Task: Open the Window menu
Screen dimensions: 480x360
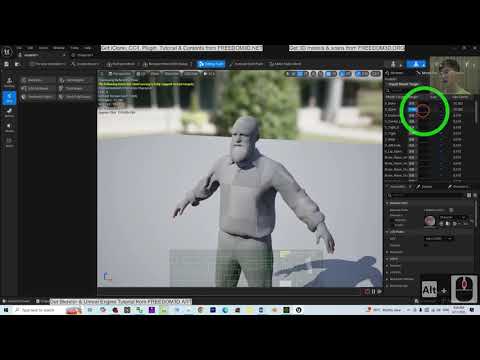Action: (x=59, y=48)
